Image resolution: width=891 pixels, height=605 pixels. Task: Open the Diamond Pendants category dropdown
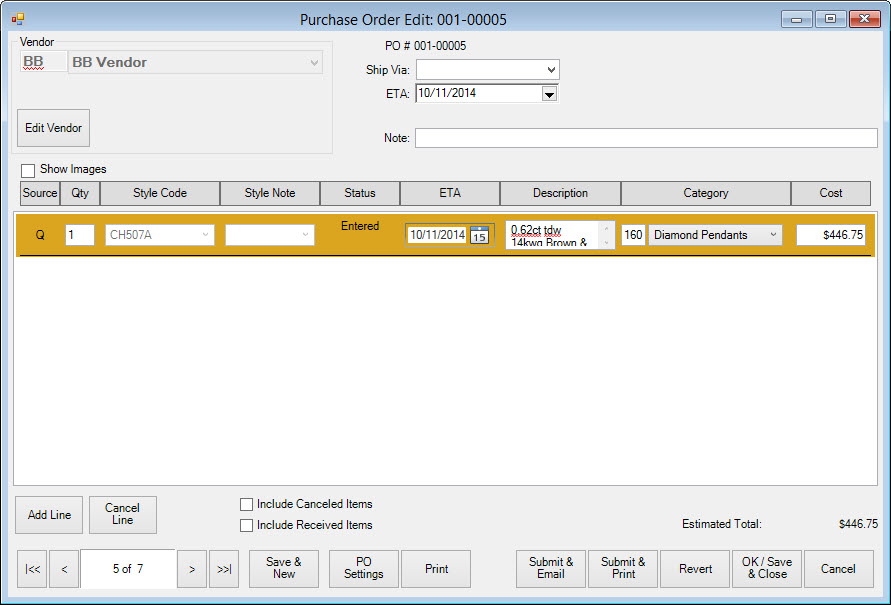pyautogui.click(x=772, y=235)
